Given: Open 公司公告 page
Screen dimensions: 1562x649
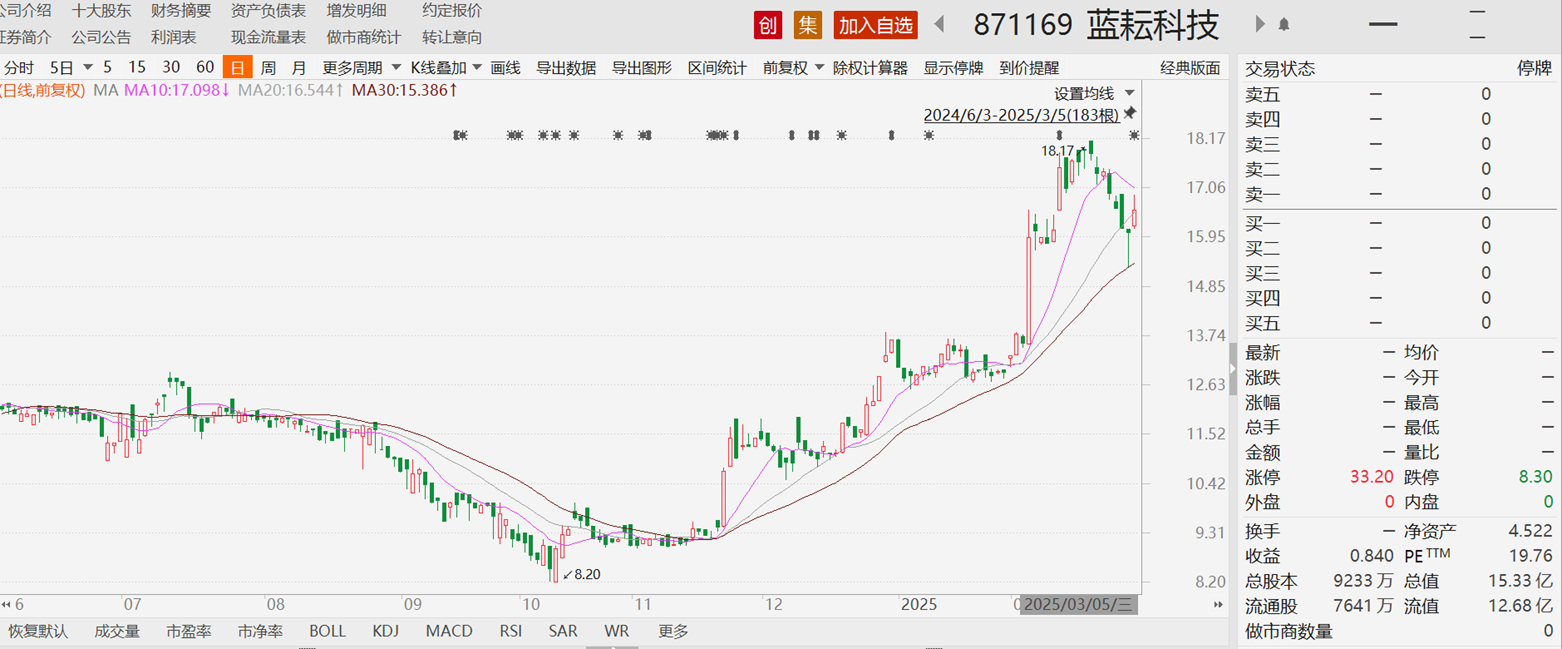Looking at the screenshot, I should [x=101, y=37].
